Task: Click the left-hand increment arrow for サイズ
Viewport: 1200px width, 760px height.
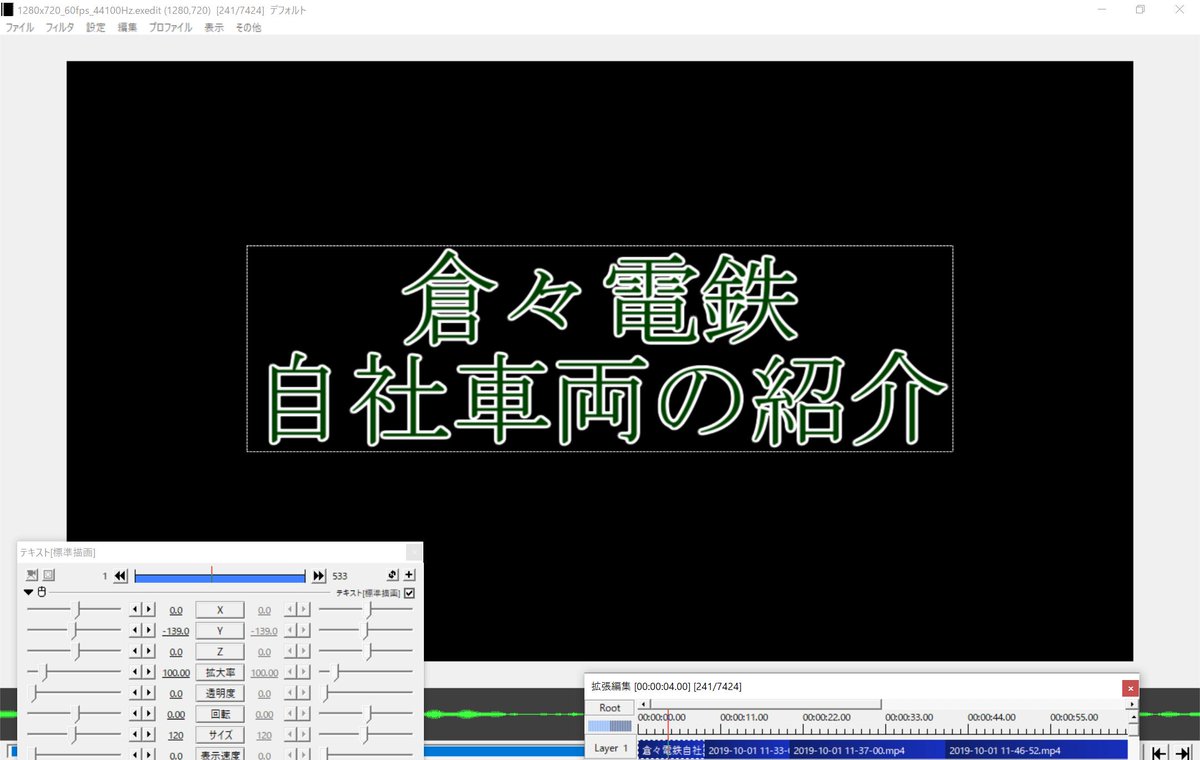Action: pyautogui.click(x=149, y=735)
